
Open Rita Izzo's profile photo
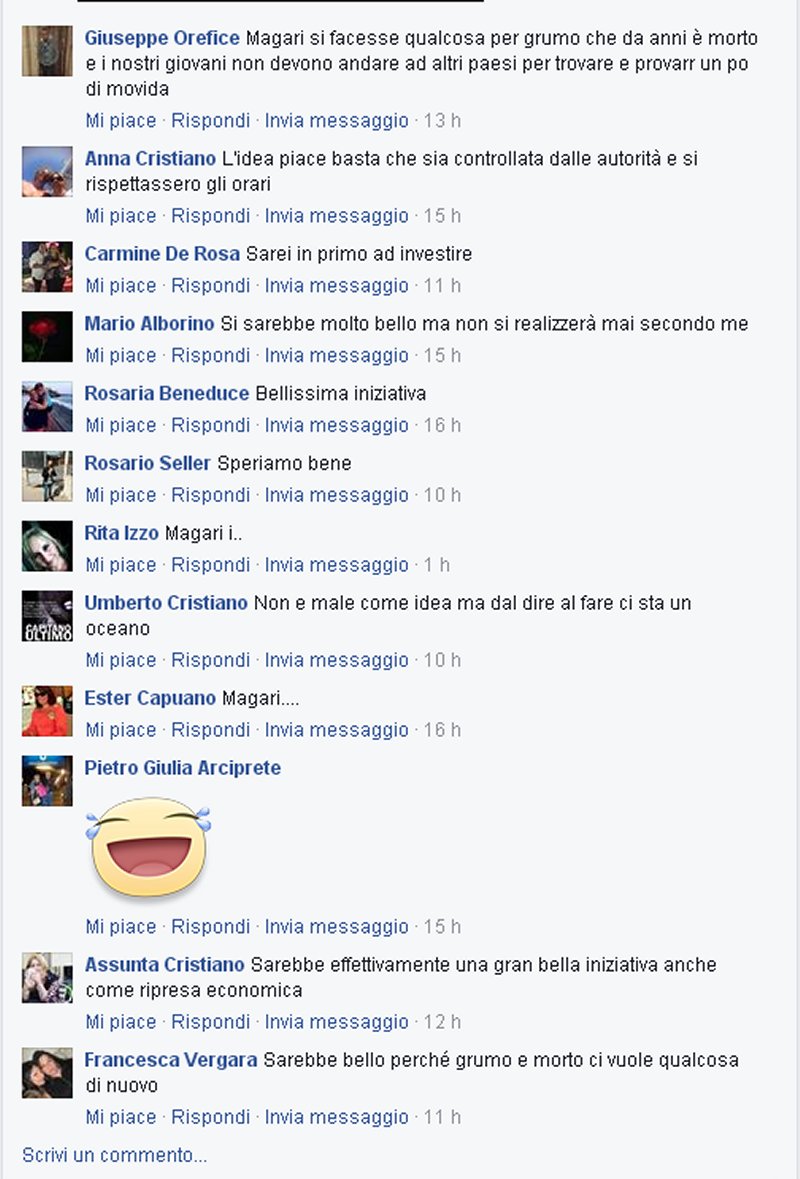point(47,546)
